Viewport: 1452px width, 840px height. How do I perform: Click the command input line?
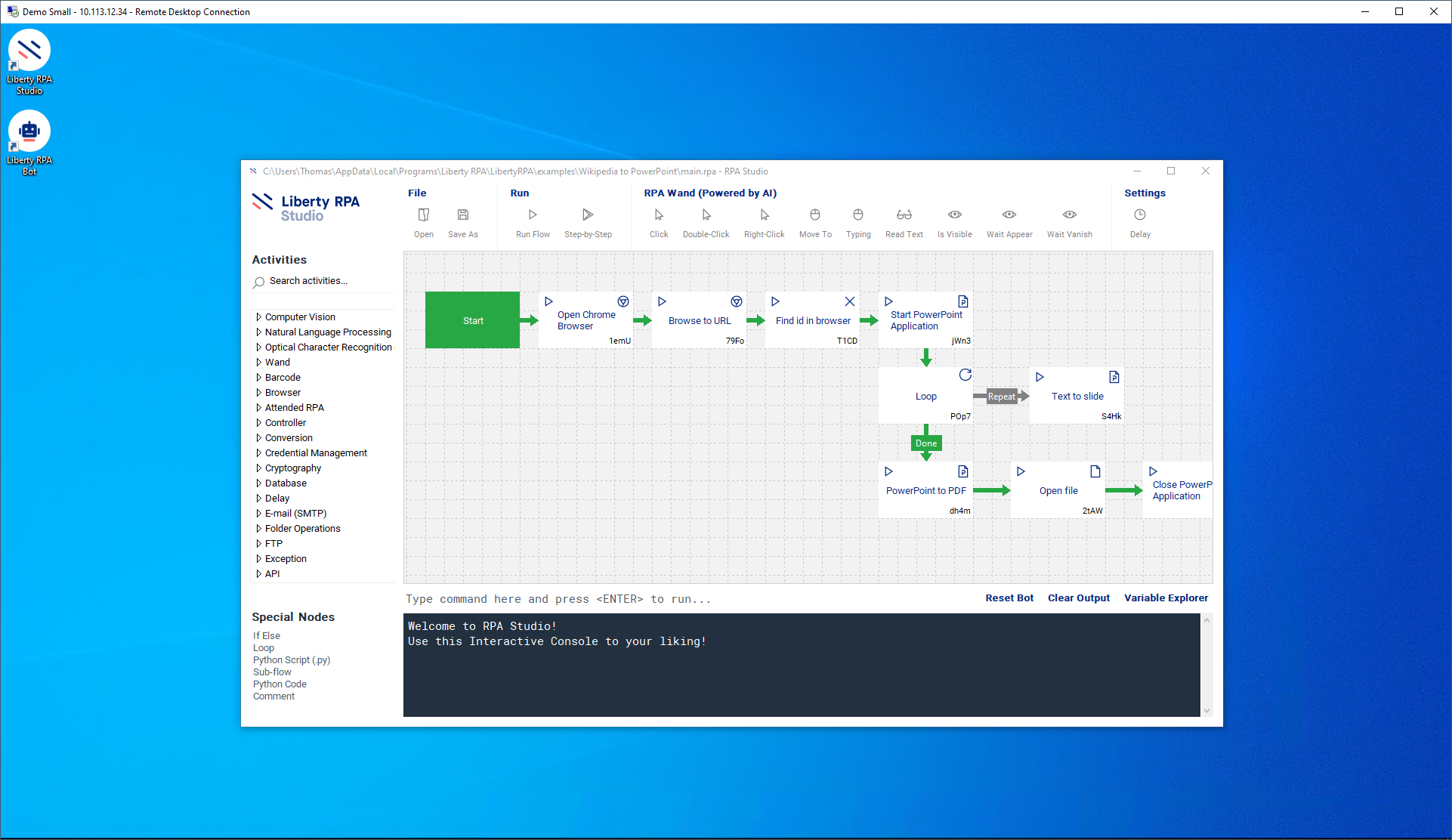[x=687, y=599]
